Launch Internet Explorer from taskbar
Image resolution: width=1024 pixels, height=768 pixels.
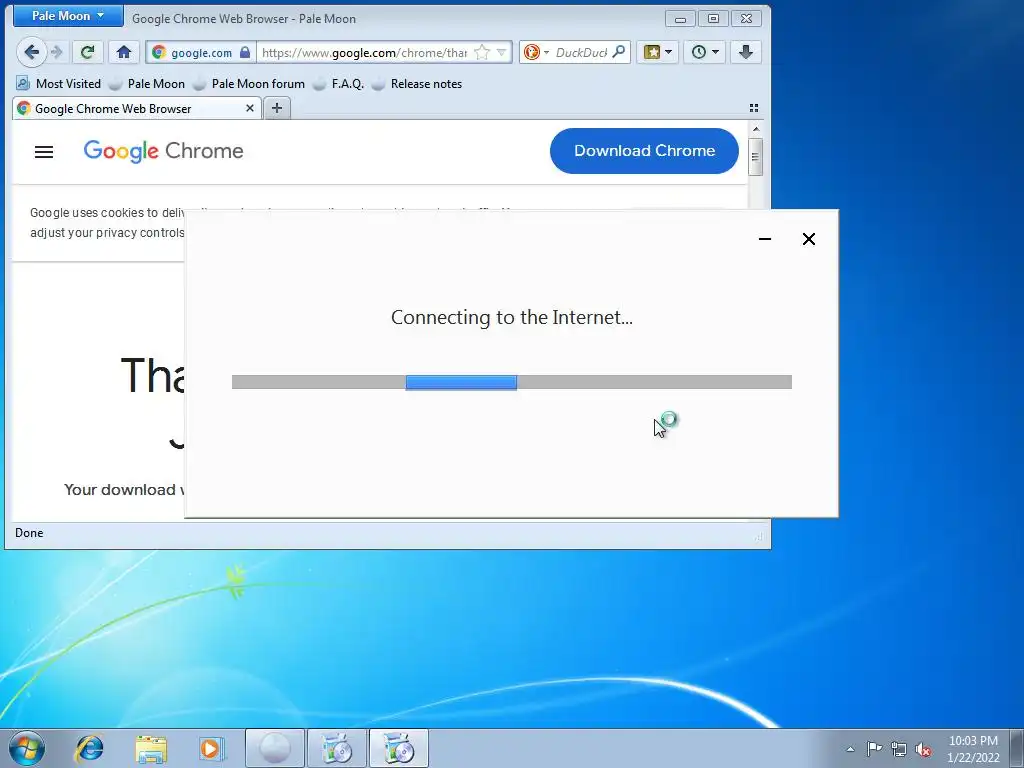pos(89,748)
